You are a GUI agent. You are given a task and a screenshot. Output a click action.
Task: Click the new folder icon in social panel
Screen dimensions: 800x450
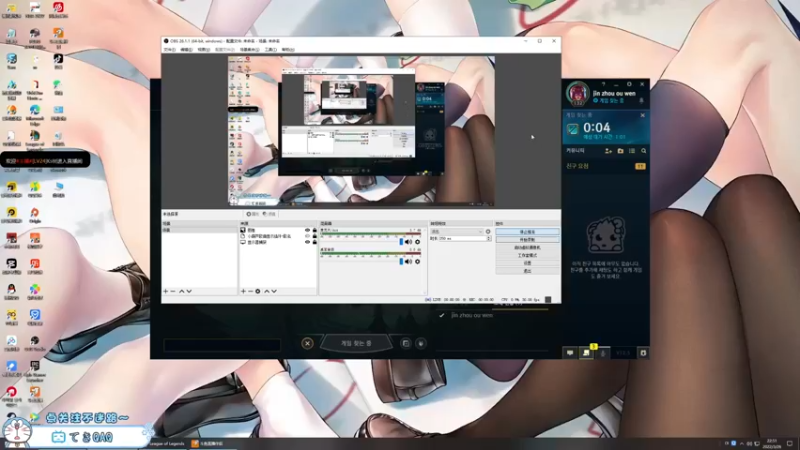tap(620, 151)
